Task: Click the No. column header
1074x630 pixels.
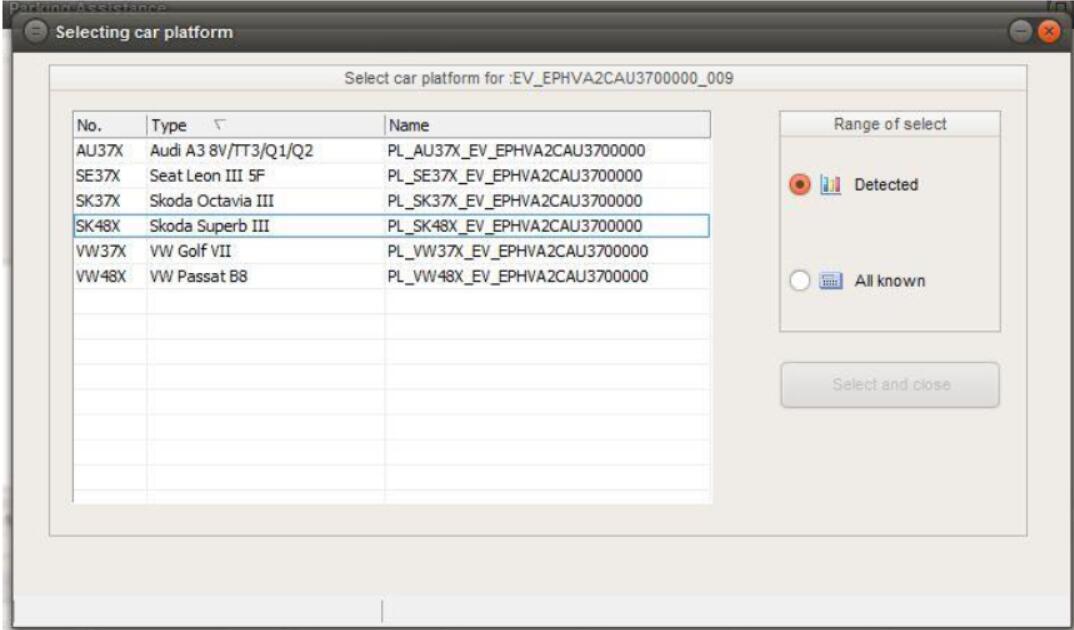Action: point(110,125)
